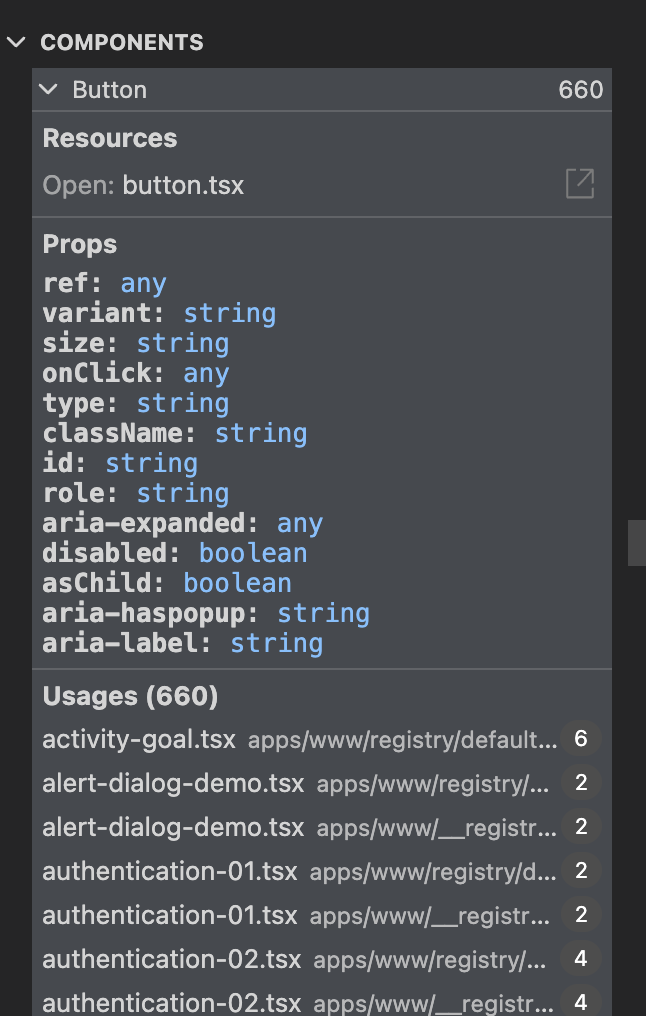
Task: Click the Usages (660) heading
Action: pyautogui.click(x=130, y=696)
